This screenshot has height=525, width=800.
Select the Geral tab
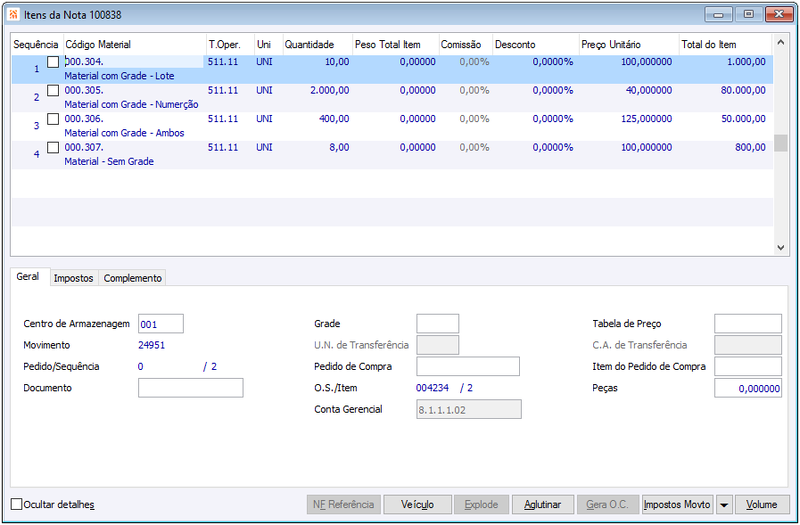coord(28,277)
